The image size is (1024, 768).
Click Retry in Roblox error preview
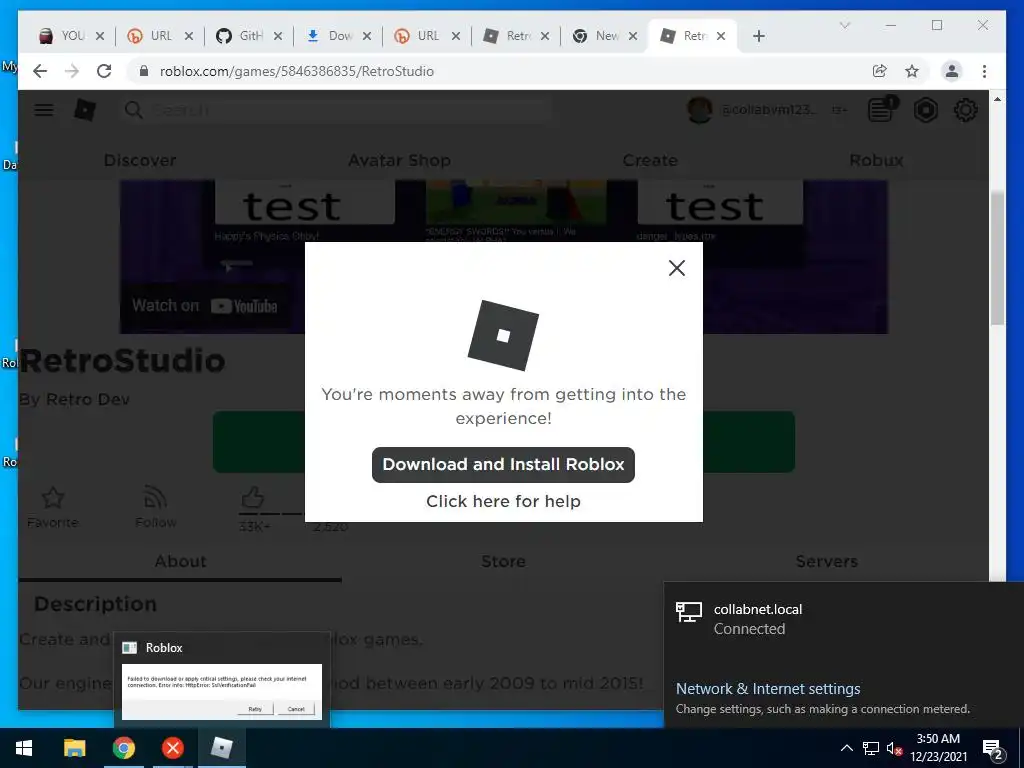255,709
